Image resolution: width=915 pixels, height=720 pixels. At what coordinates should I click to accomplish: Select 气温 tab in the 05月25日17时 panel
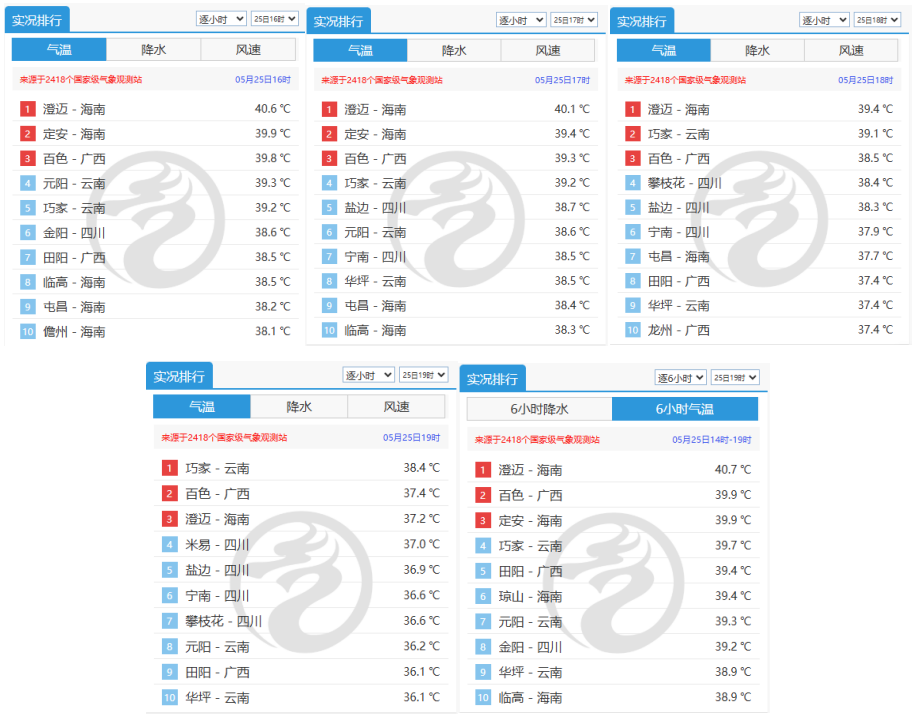coord(360,51)
